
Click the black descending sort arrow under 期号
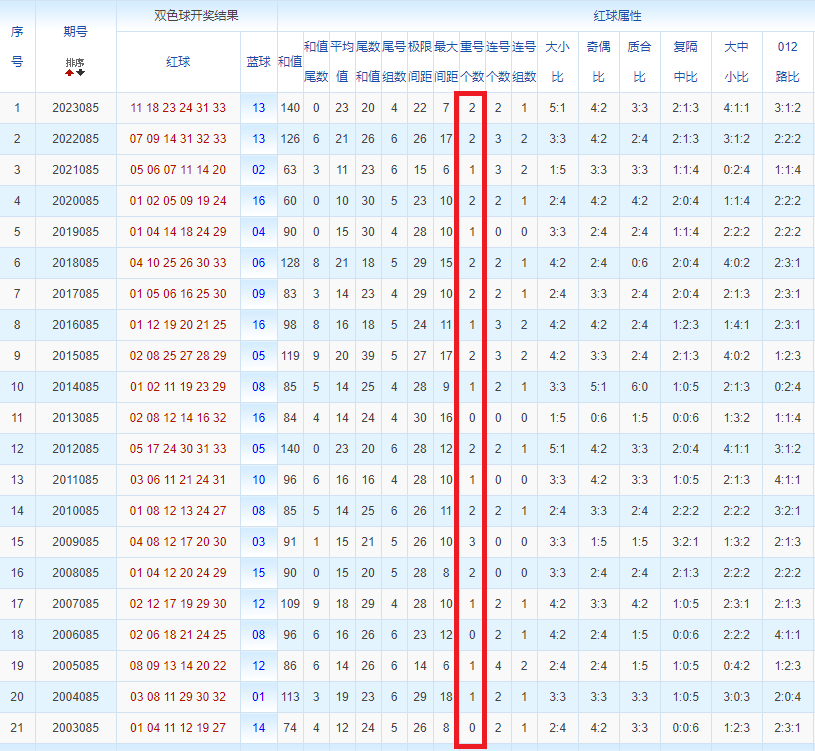(81, 73)
